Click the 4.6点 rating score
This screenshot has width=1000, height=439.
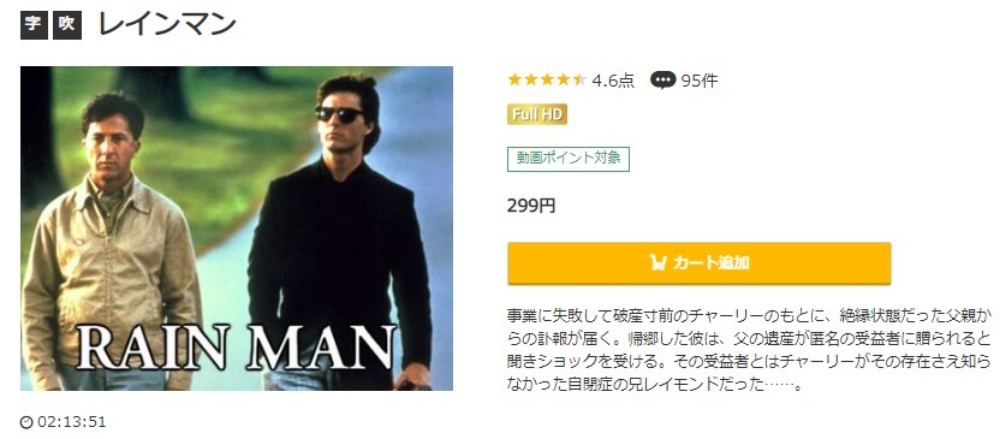(x=613, y=81)
